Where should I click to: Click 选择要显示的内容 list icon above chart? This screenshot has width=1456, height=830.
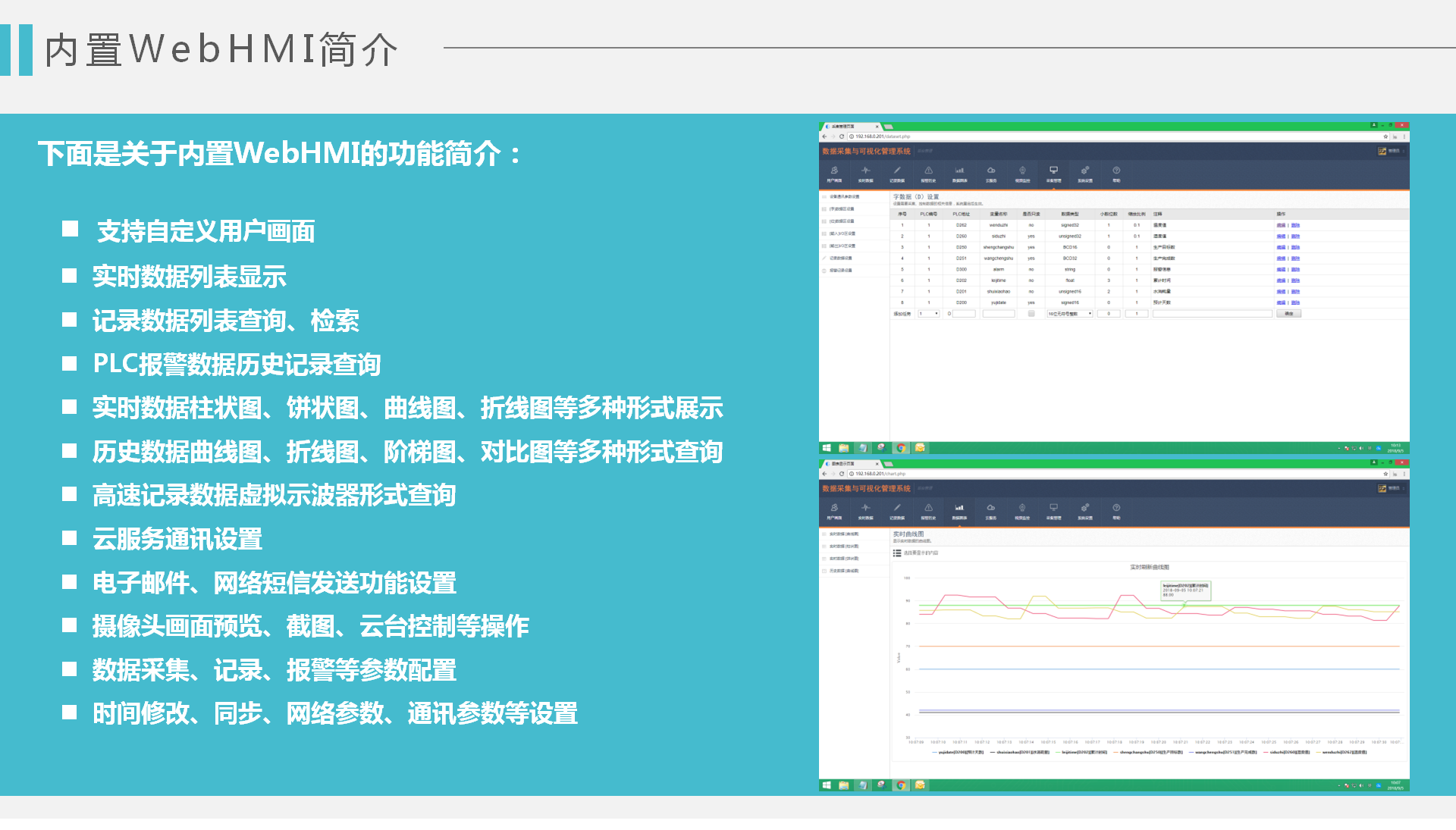pyautogui.click(x=897, y=553)
